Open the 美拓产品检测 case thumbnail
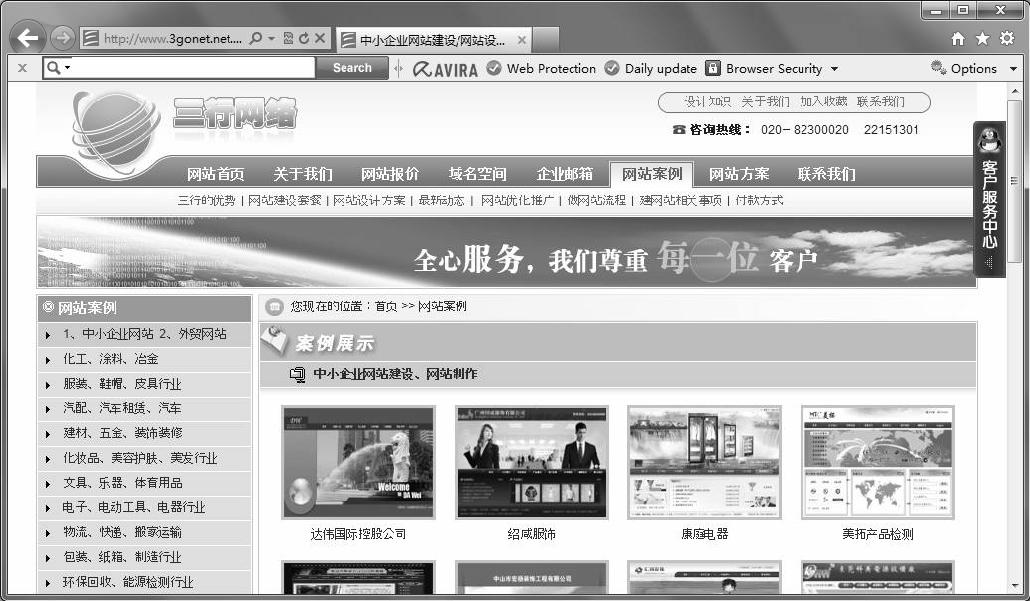This screenshot has height=601, width=1030. tap(878, 462)
